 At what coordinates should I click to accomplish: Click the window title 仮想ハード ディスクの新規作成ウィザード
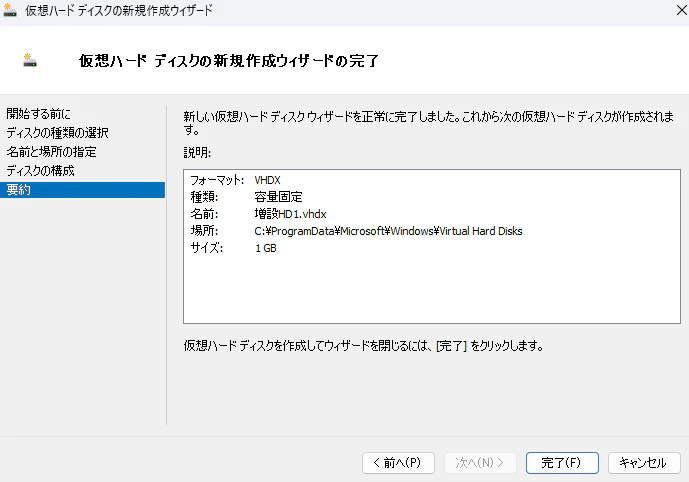click(119, 10)
